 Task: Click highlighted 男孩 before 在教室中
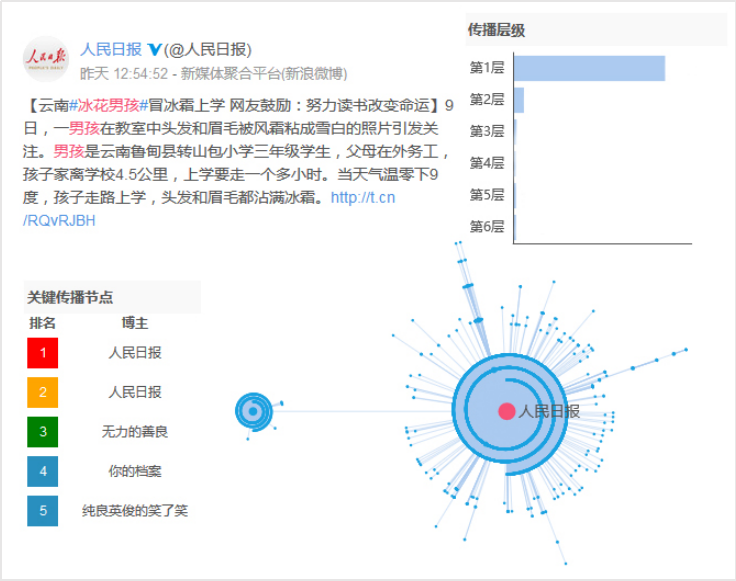[84, 129]
